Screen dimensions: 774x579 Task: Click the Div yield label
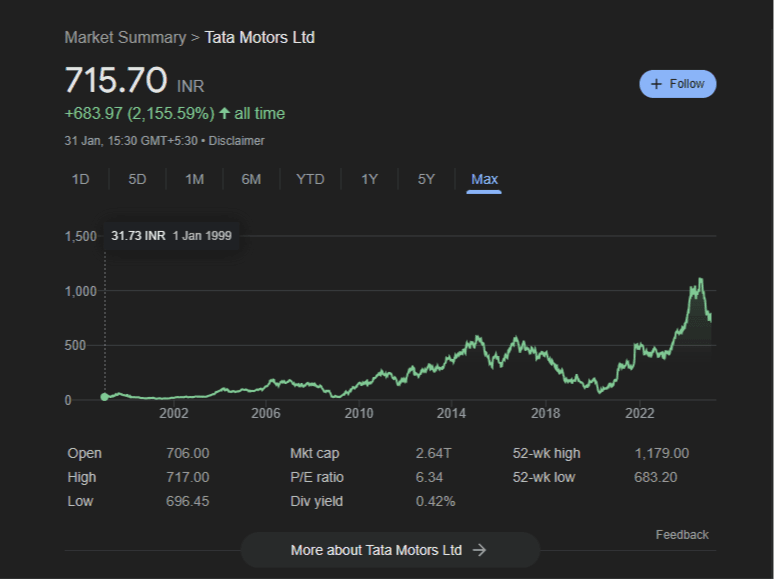tap(316, 502)
